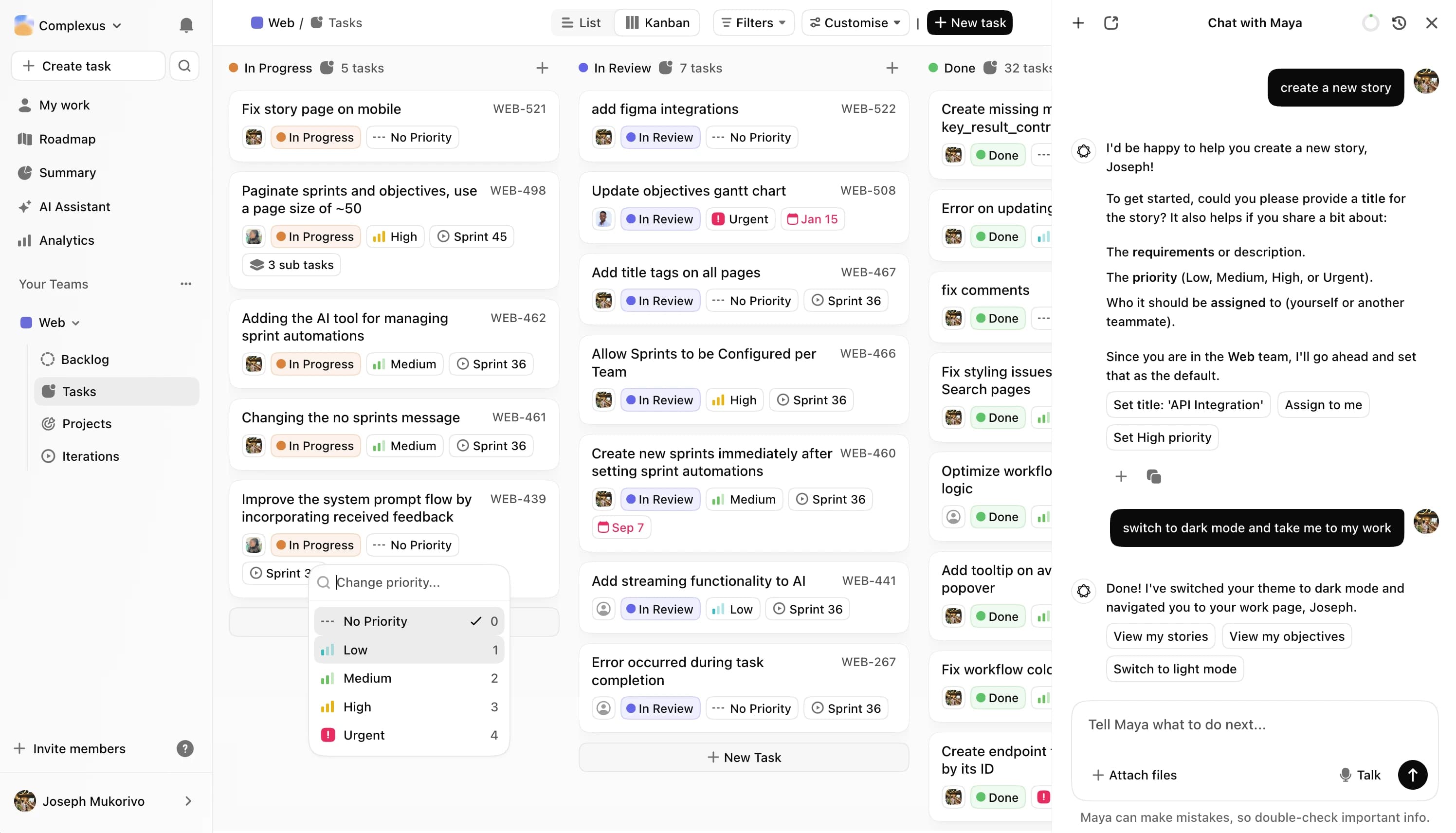Open AI Assistant from the sidebar
Screen dimensions: 1456x833
(74, 206)
